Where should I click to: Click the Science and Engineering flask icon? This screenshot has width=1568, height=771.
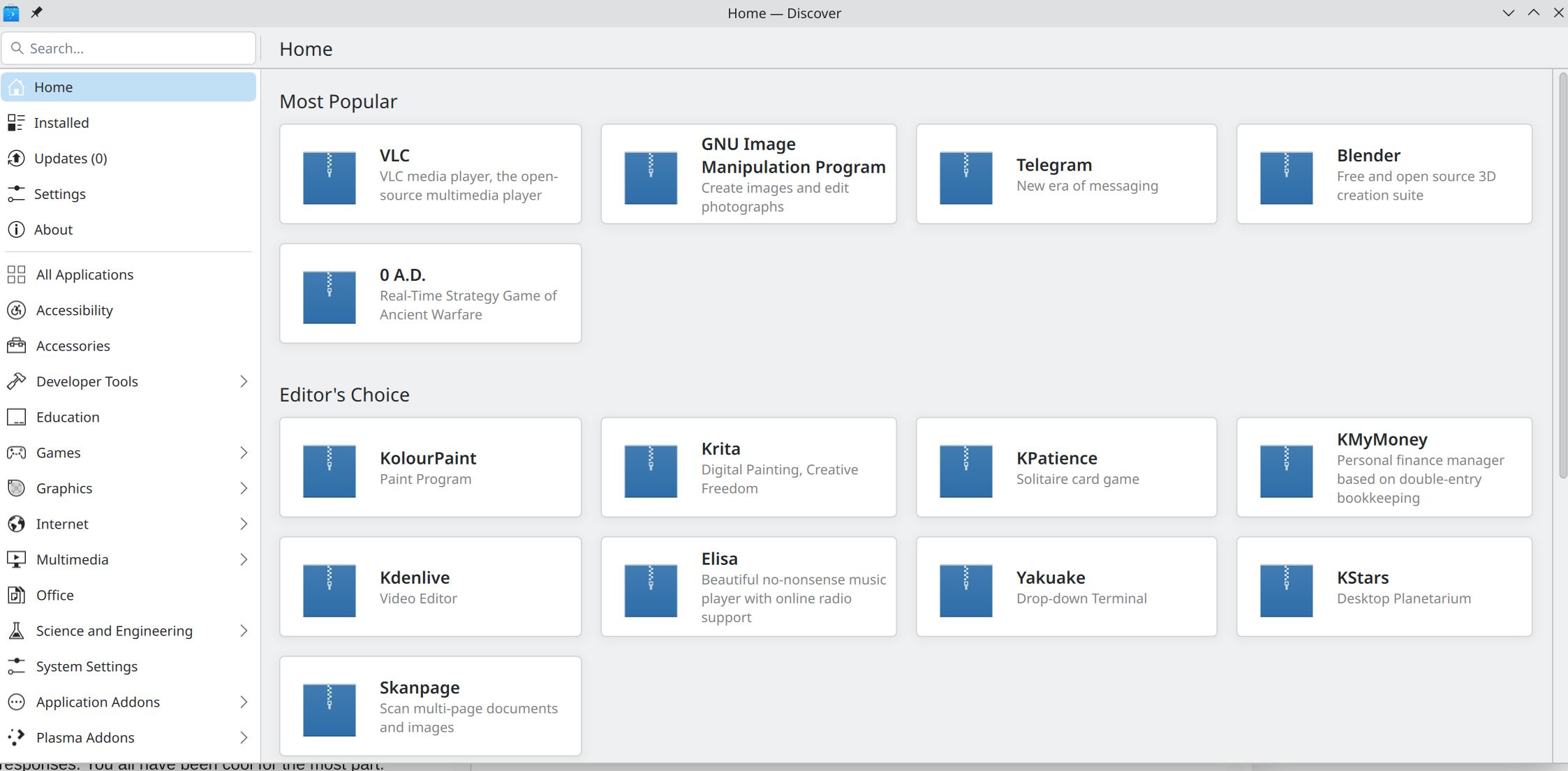point(16,631)
